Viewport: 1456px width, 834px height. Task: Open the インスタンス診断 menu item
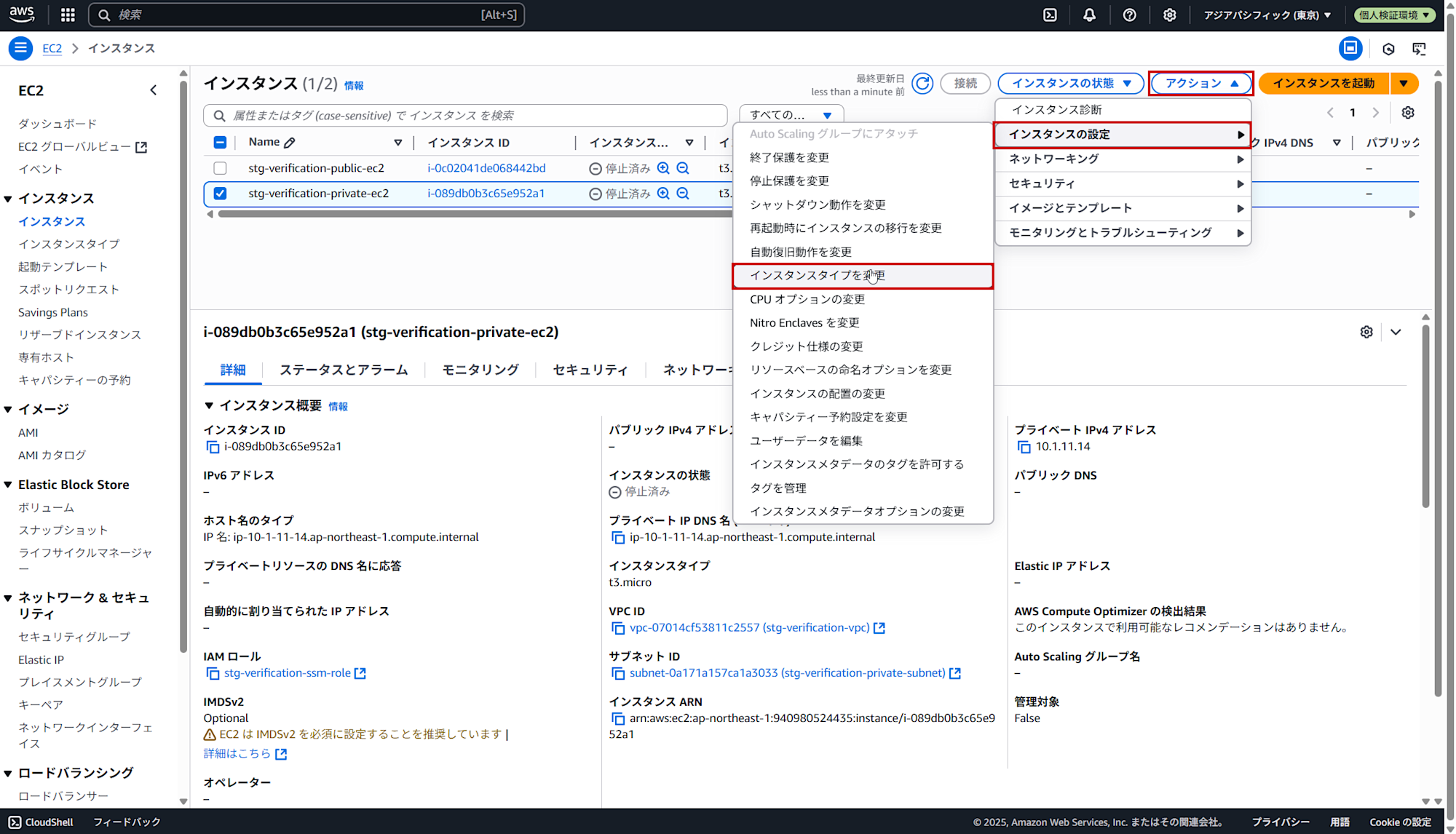click(x=1123, y=110)
